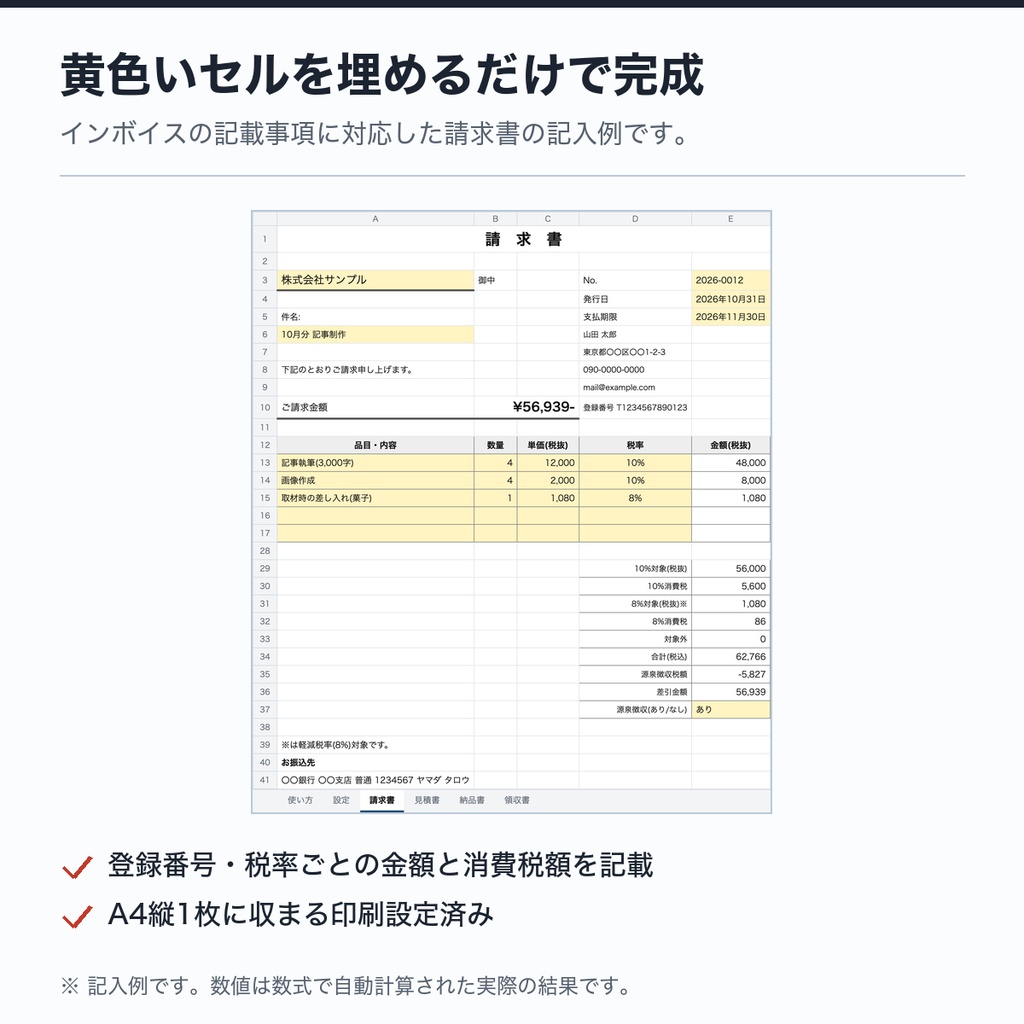
Task: Select the 請求書 sheet tab
Action: (381, 800)
